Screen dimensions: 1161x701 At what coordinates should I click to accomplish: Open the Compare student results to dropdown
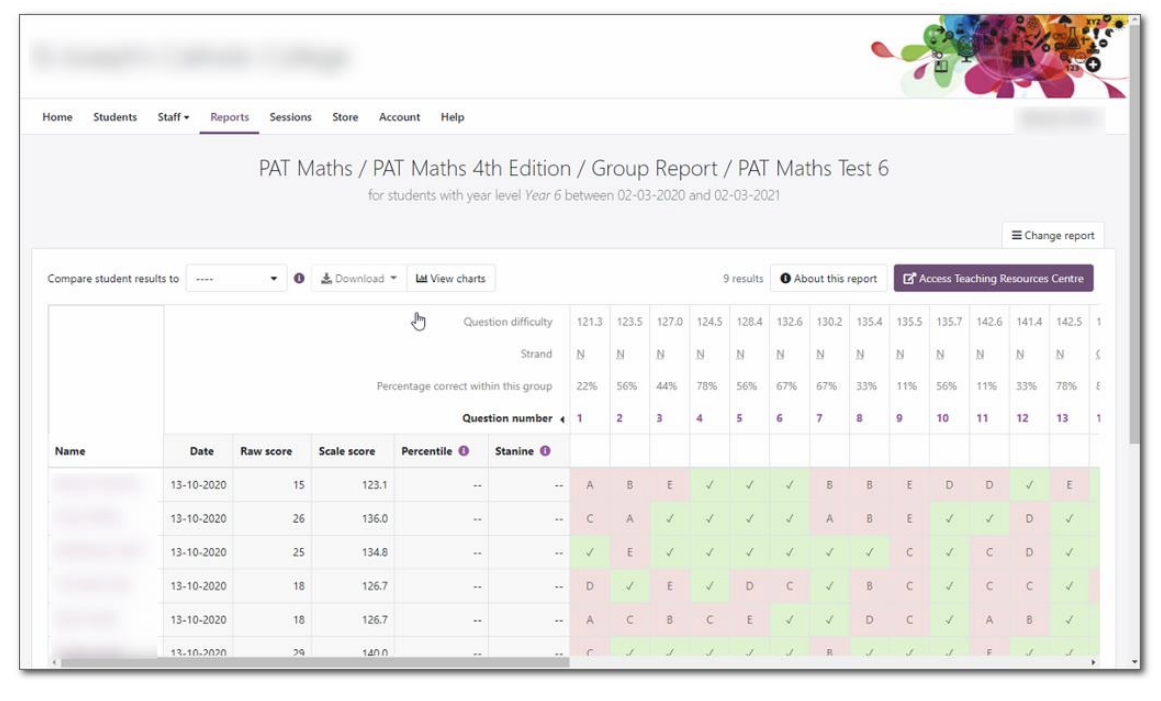[237, 278]
